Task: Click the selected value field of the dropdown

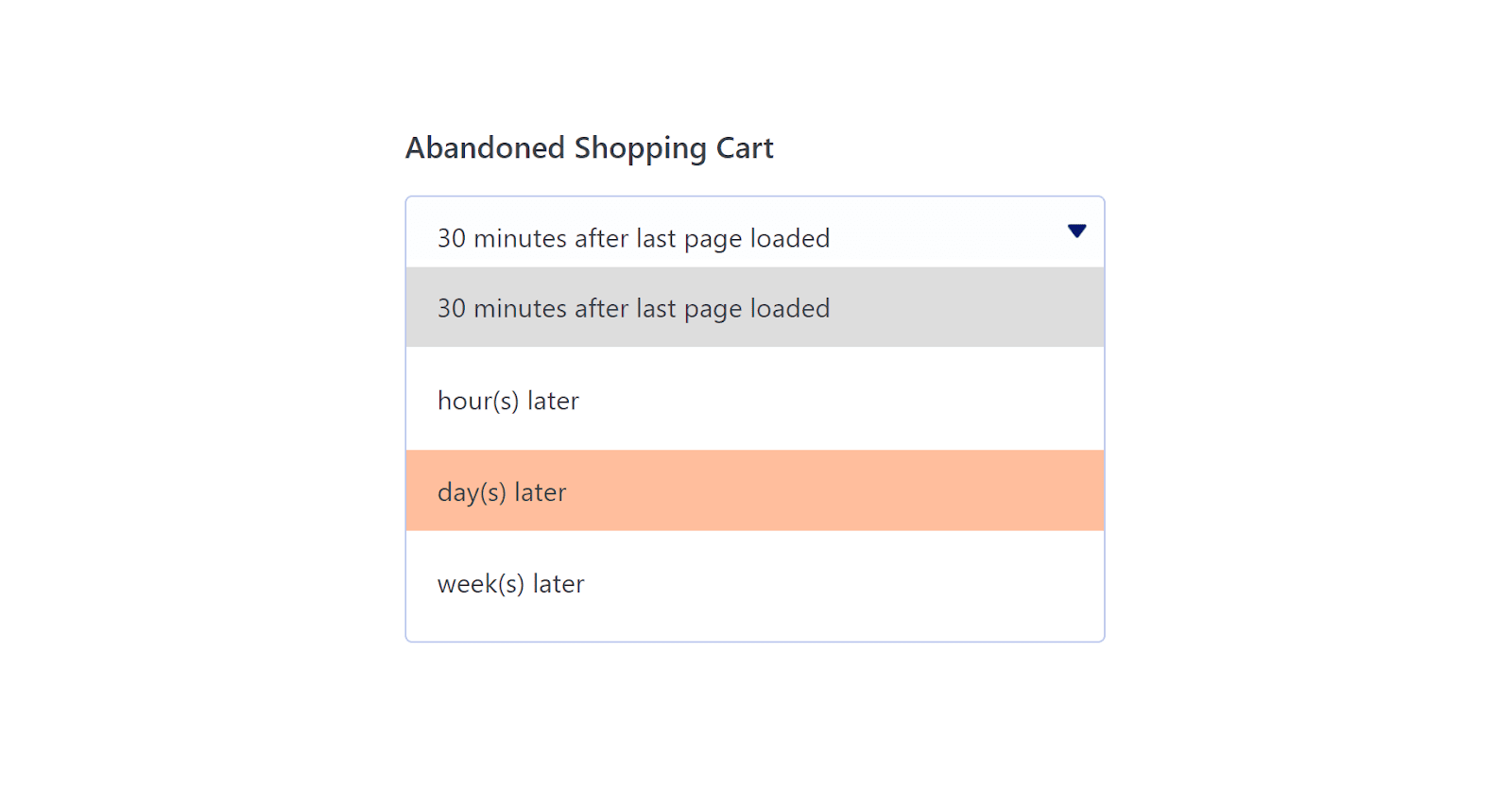Action: click(755, 232)
